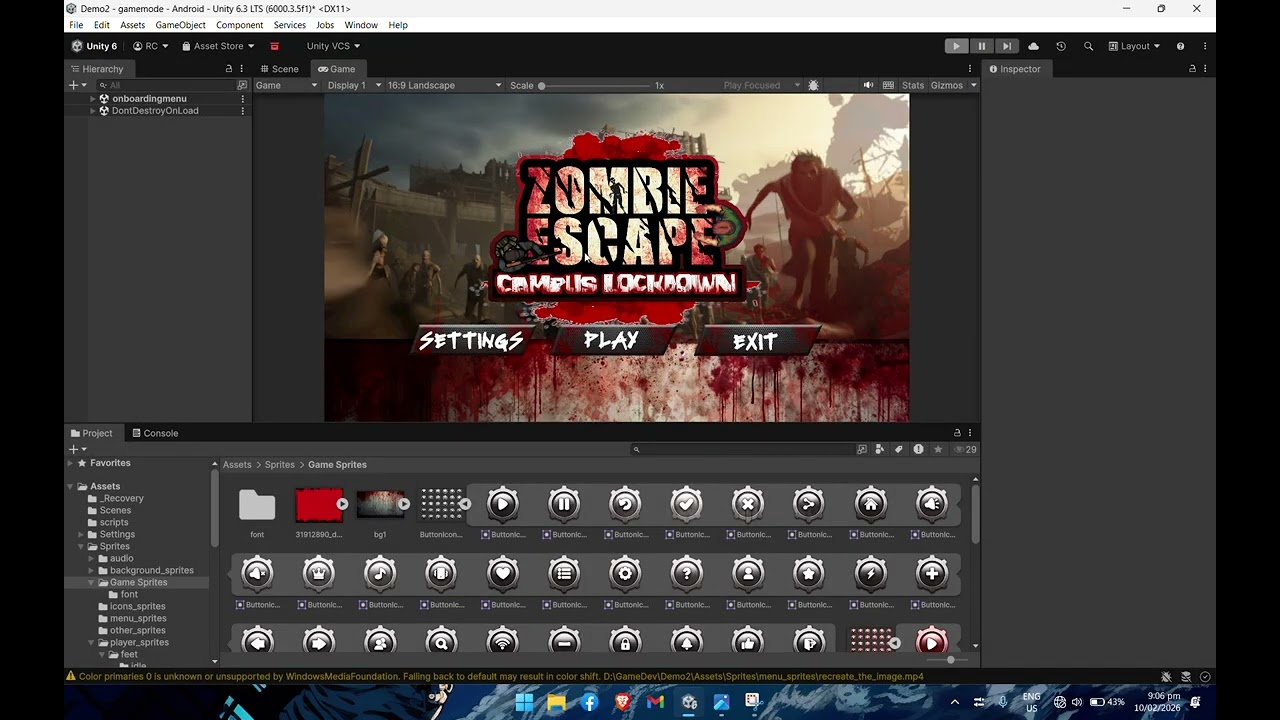Click the Step frame button
1280x720 pixels.
[x=1007, y=46]
